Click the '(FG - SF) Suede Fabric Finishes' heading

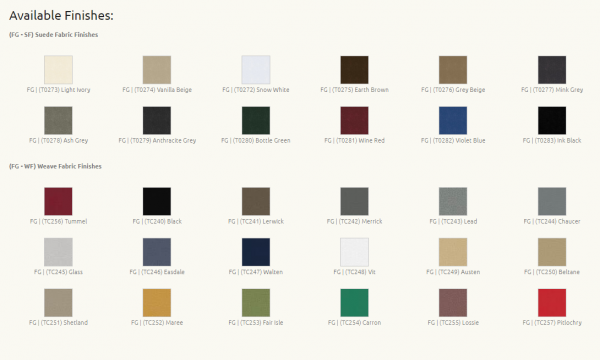click(54, 34)
